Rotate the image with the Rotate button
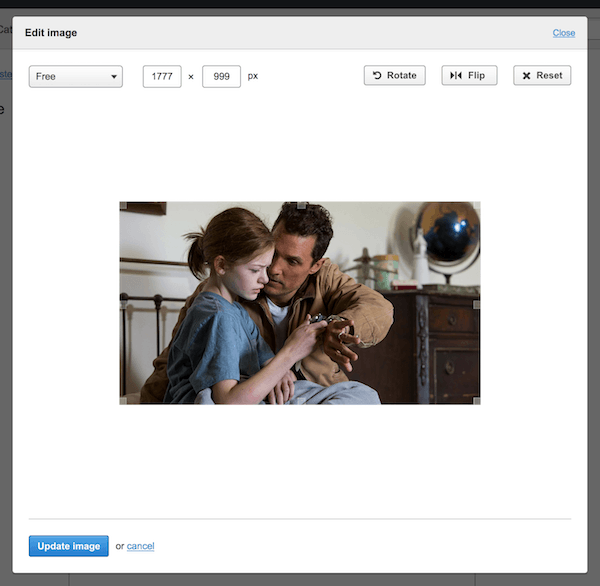The image size is (600, 586). coord(395,75)
